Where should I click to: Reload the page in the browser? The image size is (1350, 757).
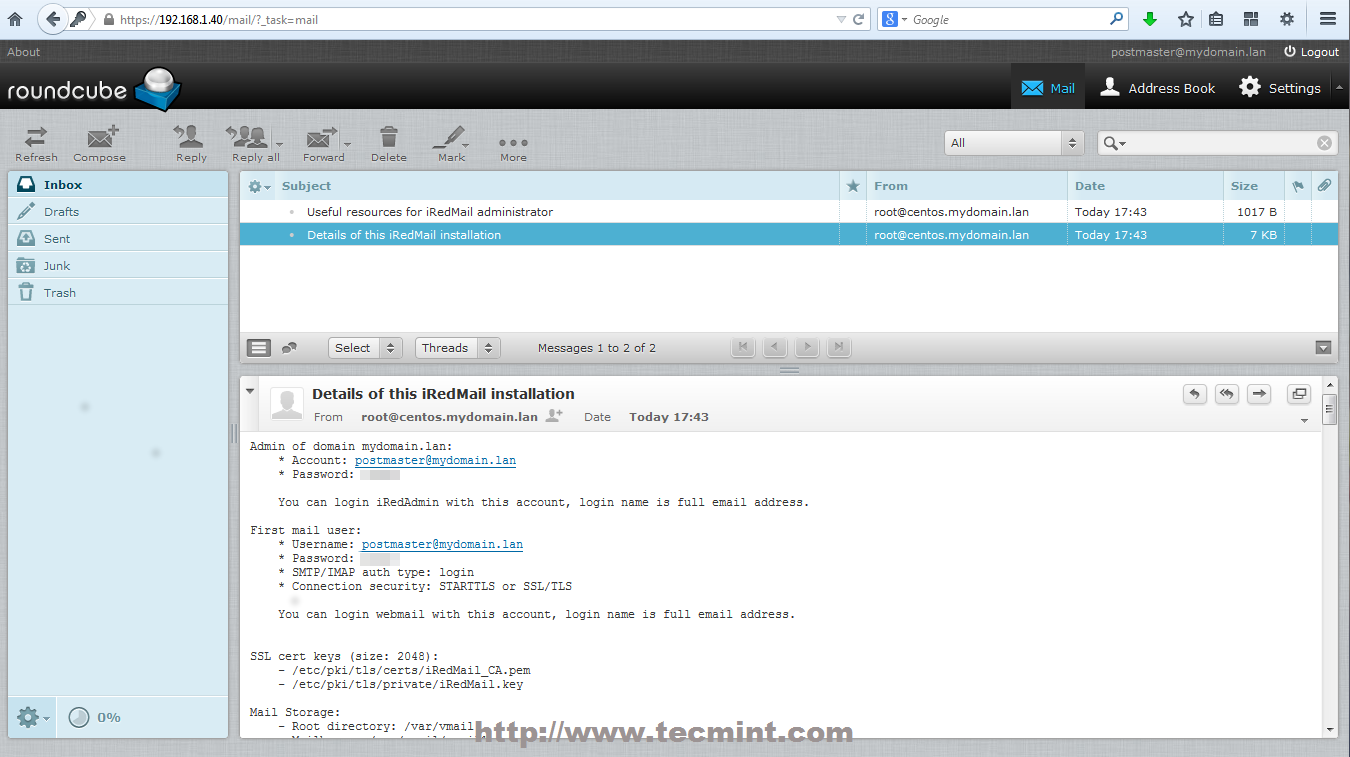(858, 19)
